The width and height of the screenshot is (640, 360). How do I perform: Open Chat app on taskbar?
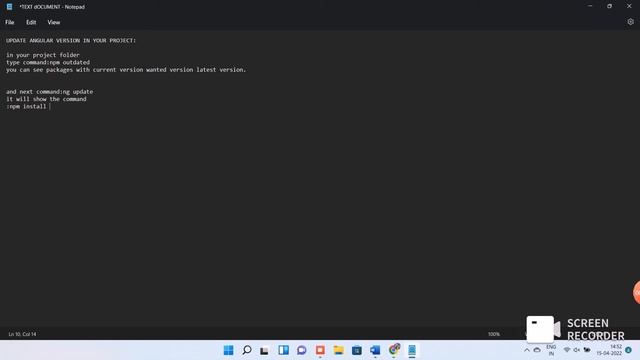tap(302, 350)
